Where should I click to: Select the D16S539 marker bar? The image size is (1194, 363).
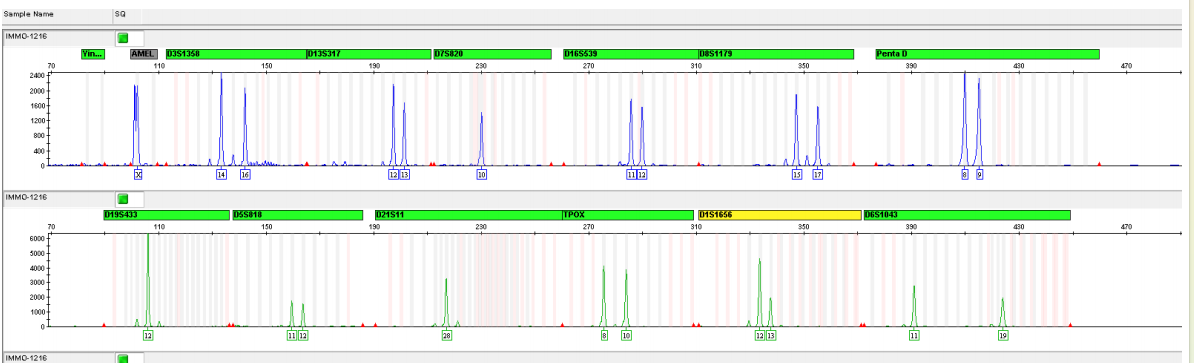click(631, 54)
